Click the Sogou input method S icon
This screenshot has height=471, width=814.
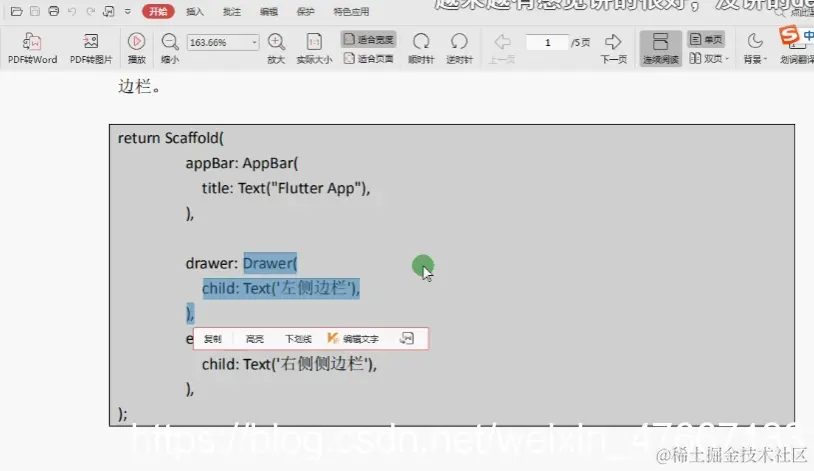[x=789, y=35]
